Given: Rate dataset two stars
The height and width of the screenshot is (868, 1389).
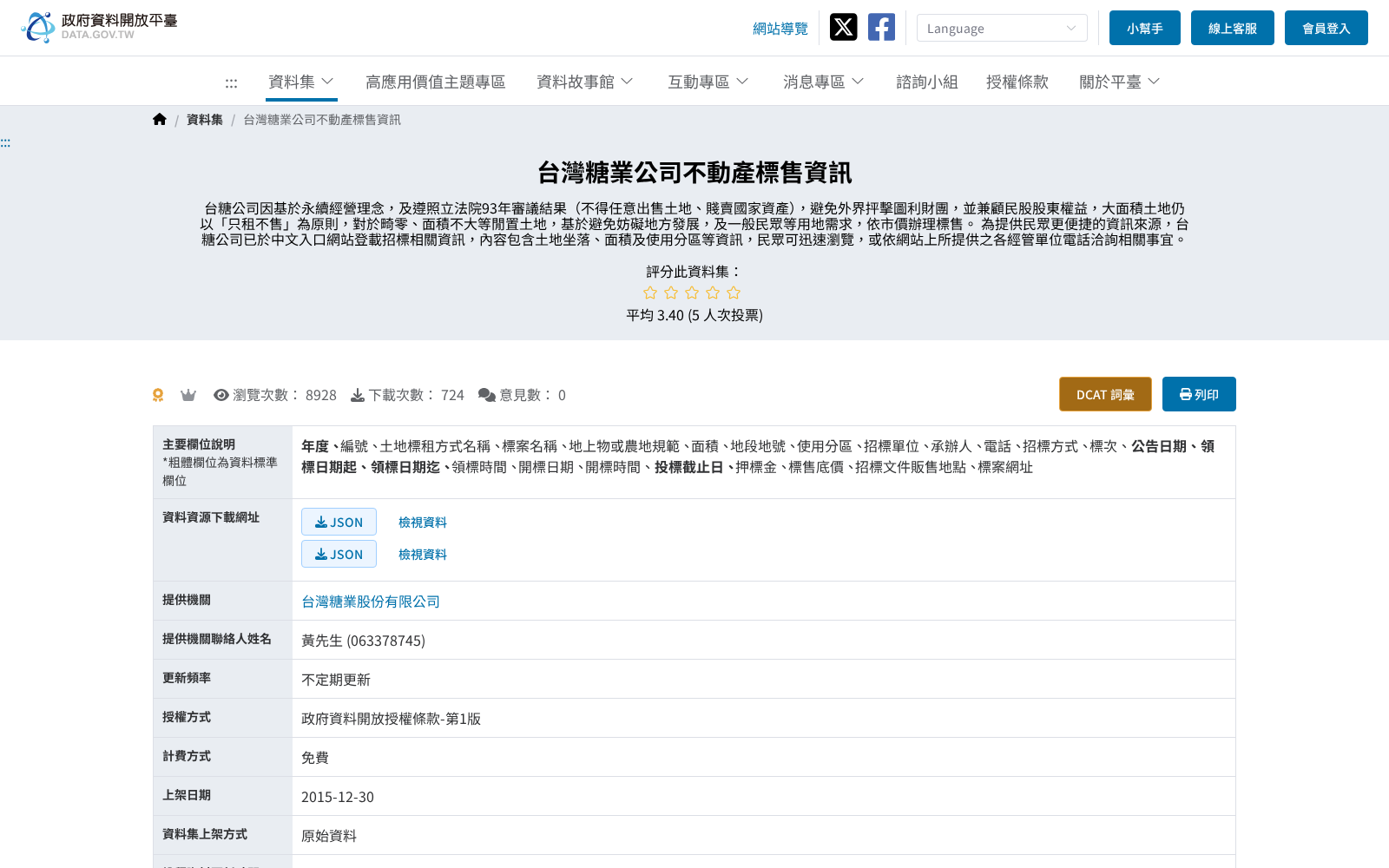Looking at the screenshot, I should [x=671, y=293].
